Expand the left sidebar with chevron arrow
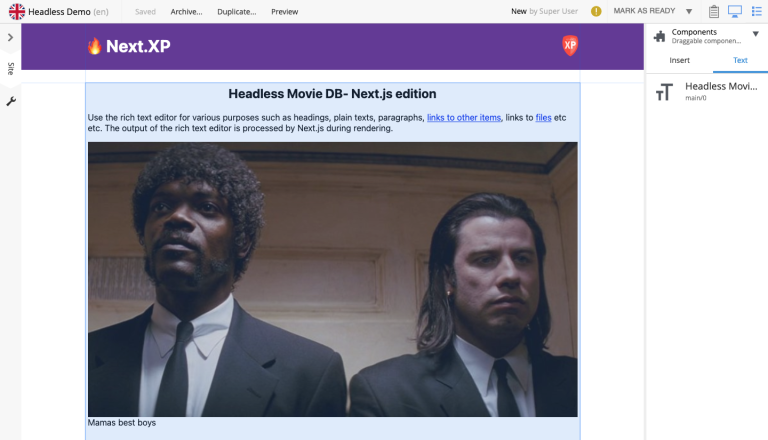Image resolution: width=768 pixels, height=440 pixels. 10,37
